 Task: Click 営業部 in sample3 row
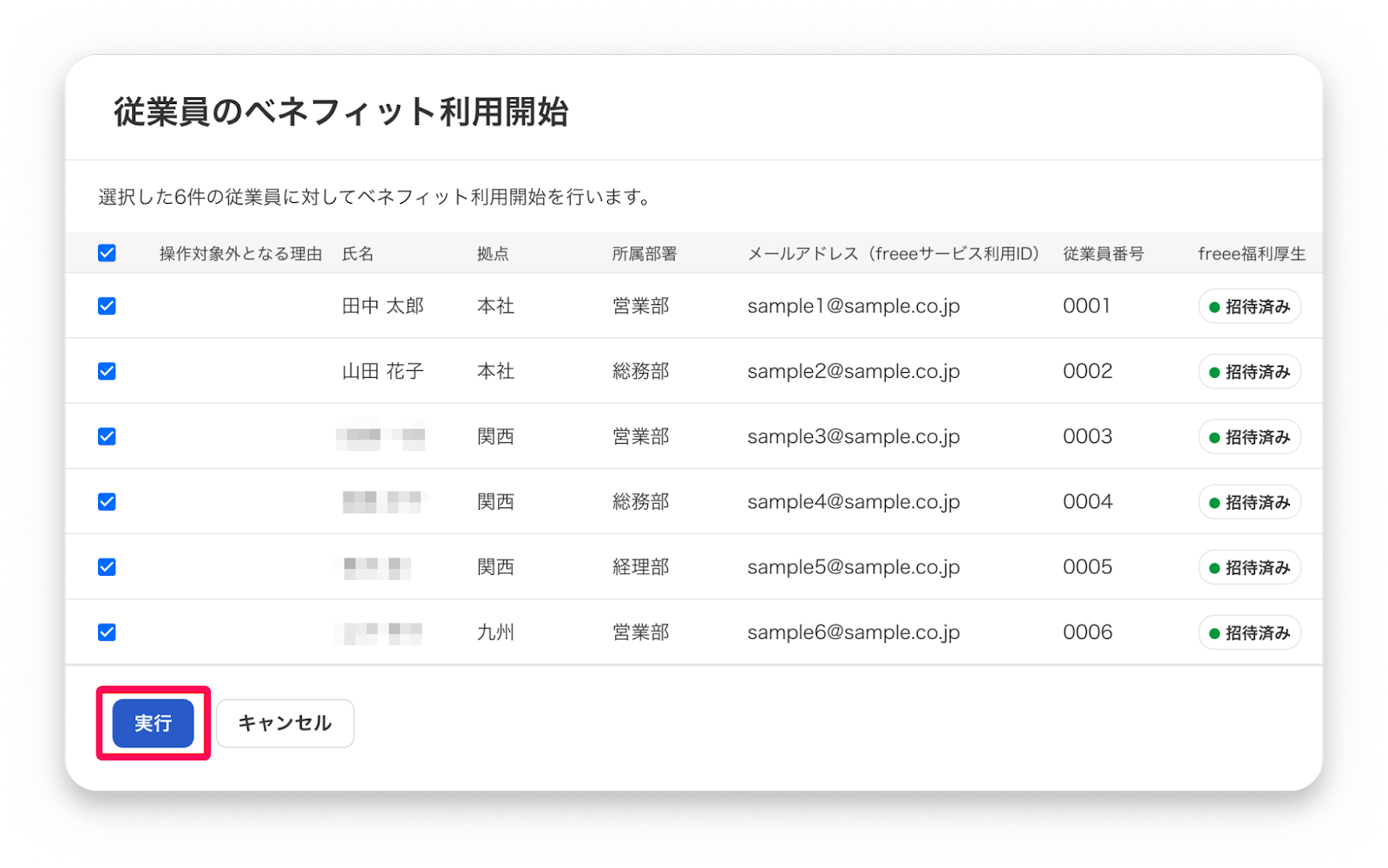click(x=640, y=436)
